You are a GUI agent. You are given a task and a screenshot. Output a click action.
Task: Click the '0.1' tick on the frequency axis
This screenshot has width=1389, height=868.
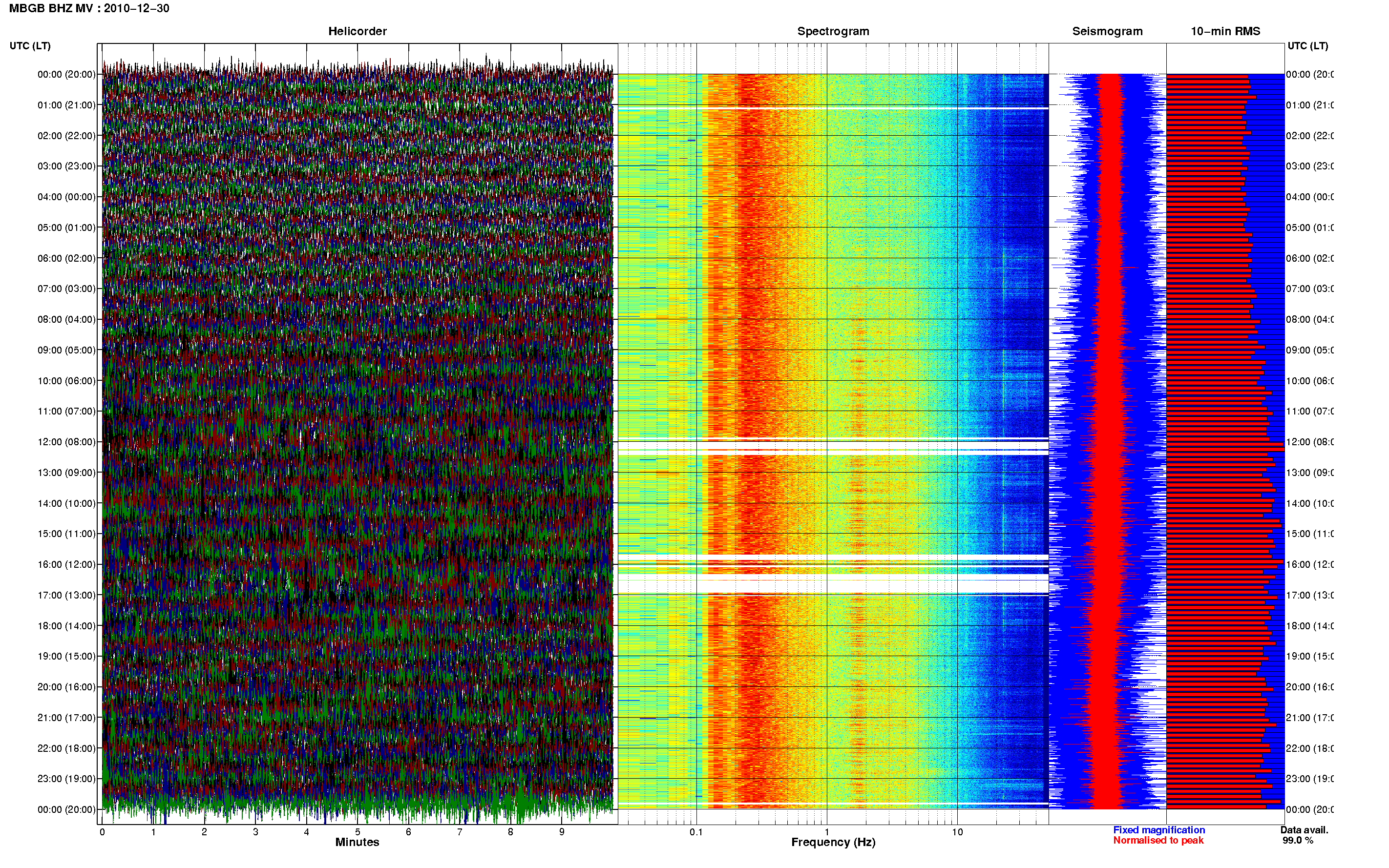point(696,832)
